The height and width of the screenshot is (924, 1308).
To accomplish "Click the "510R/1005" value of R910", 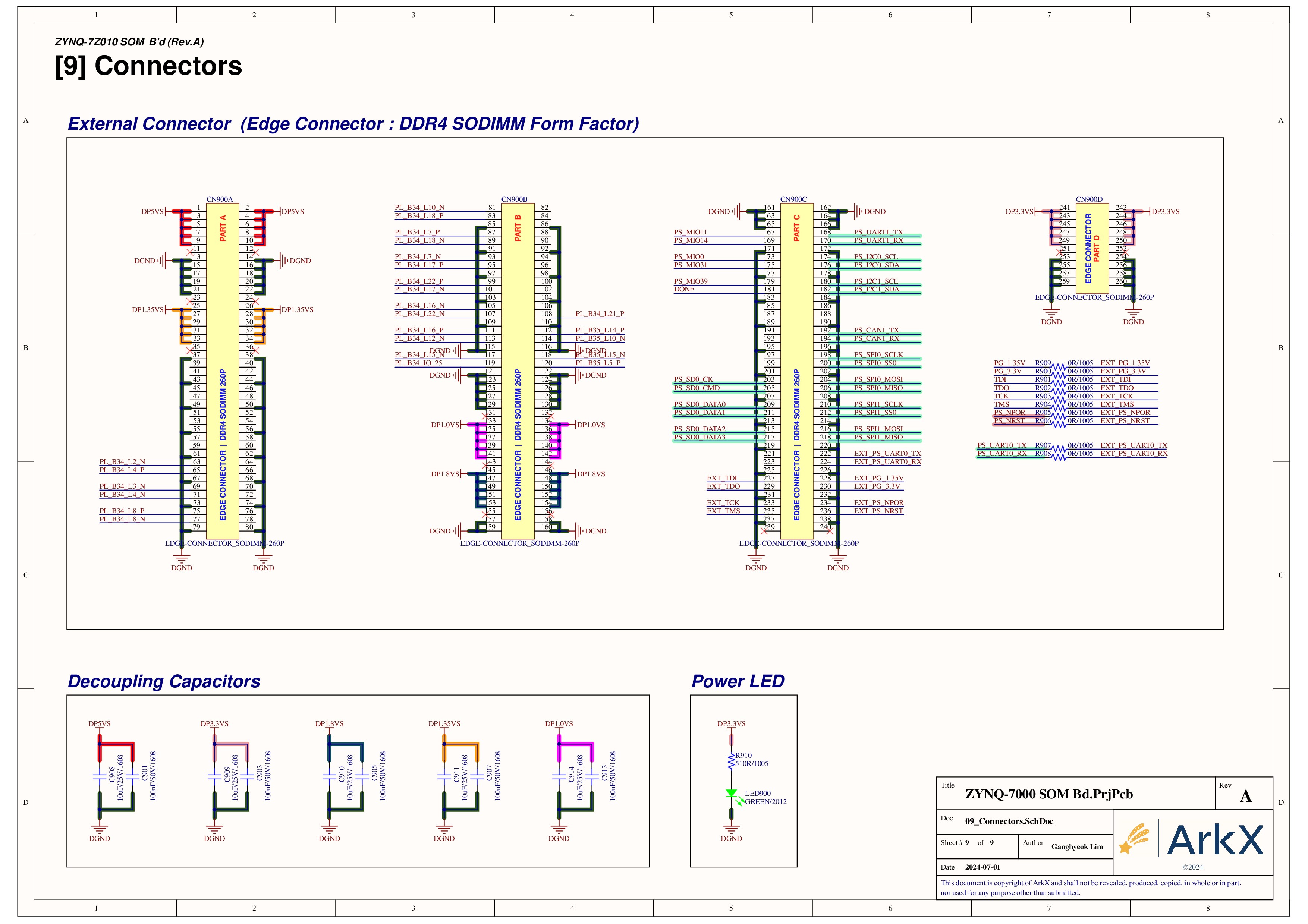I will 751,763.
